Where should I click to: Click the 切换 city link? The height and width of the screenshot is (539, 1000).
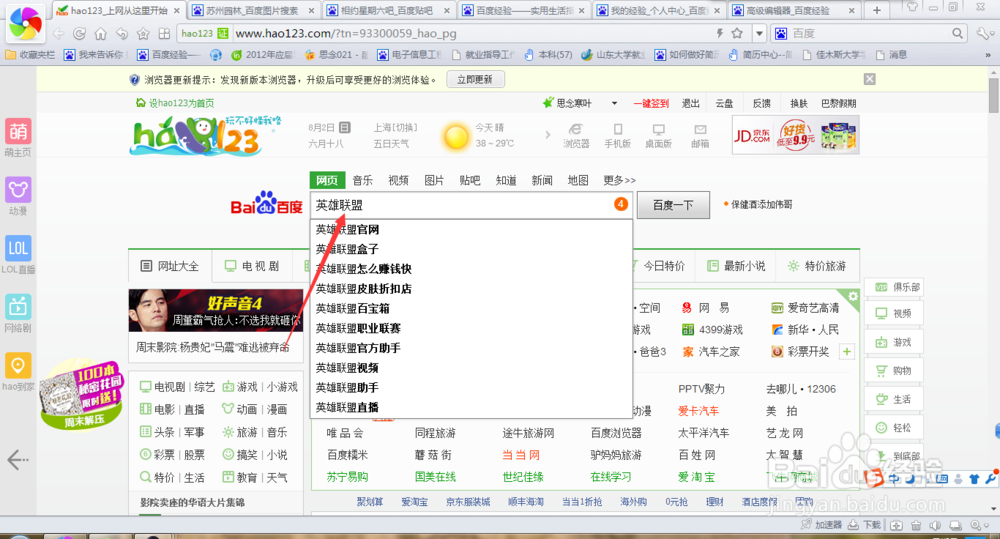[x=405, y=128]
